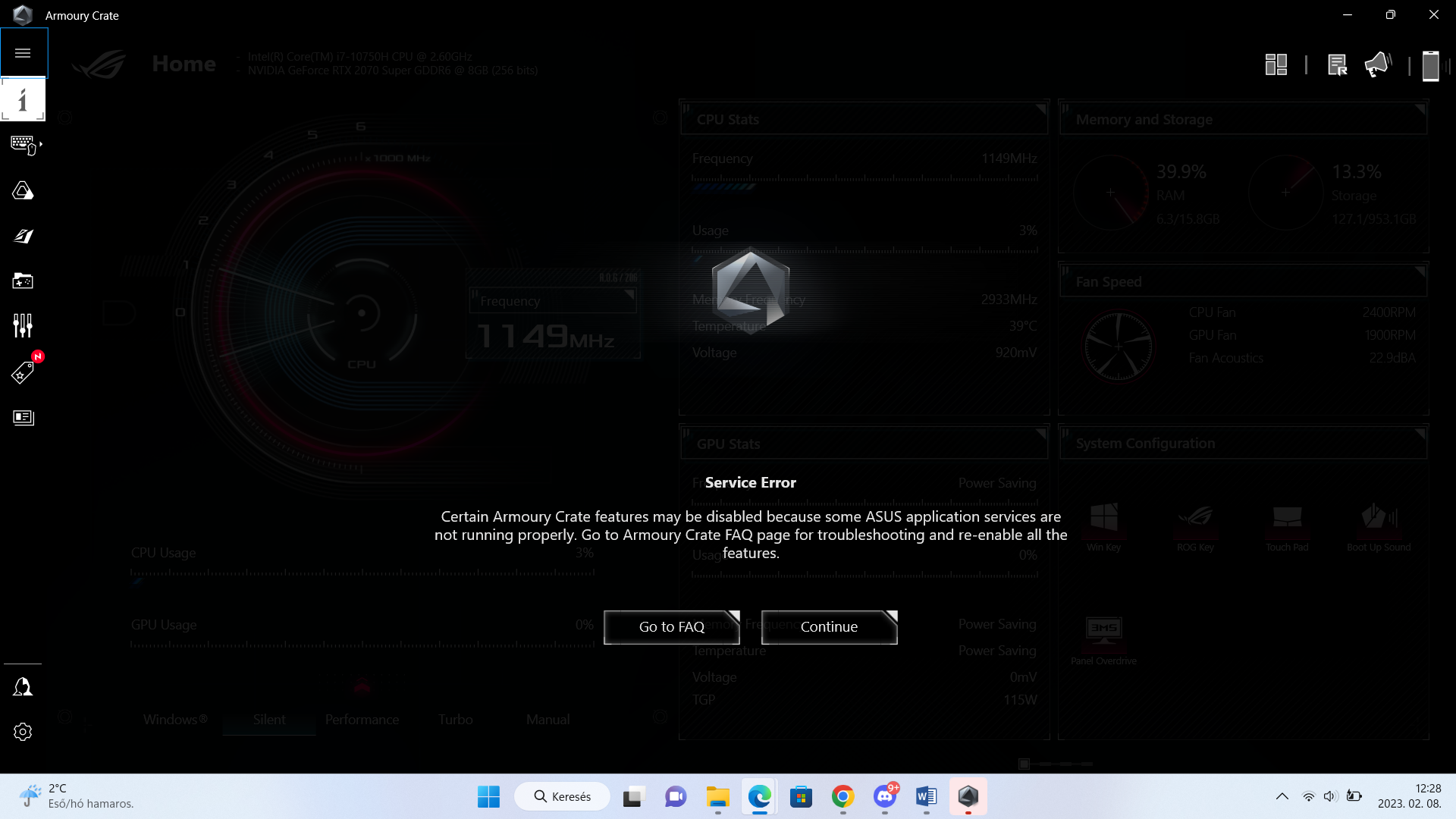
Task: Toggle the Win Key setting
Action: 1103,526
